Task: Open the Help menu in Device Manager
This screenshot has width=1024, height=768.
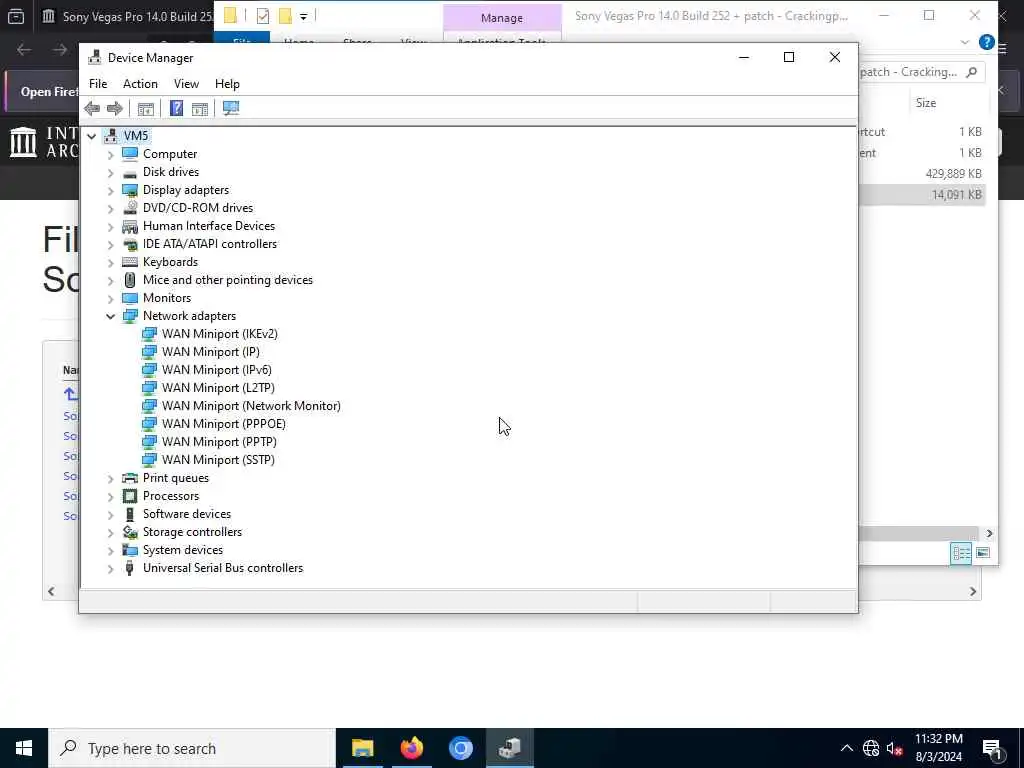Action: point(227,84)
